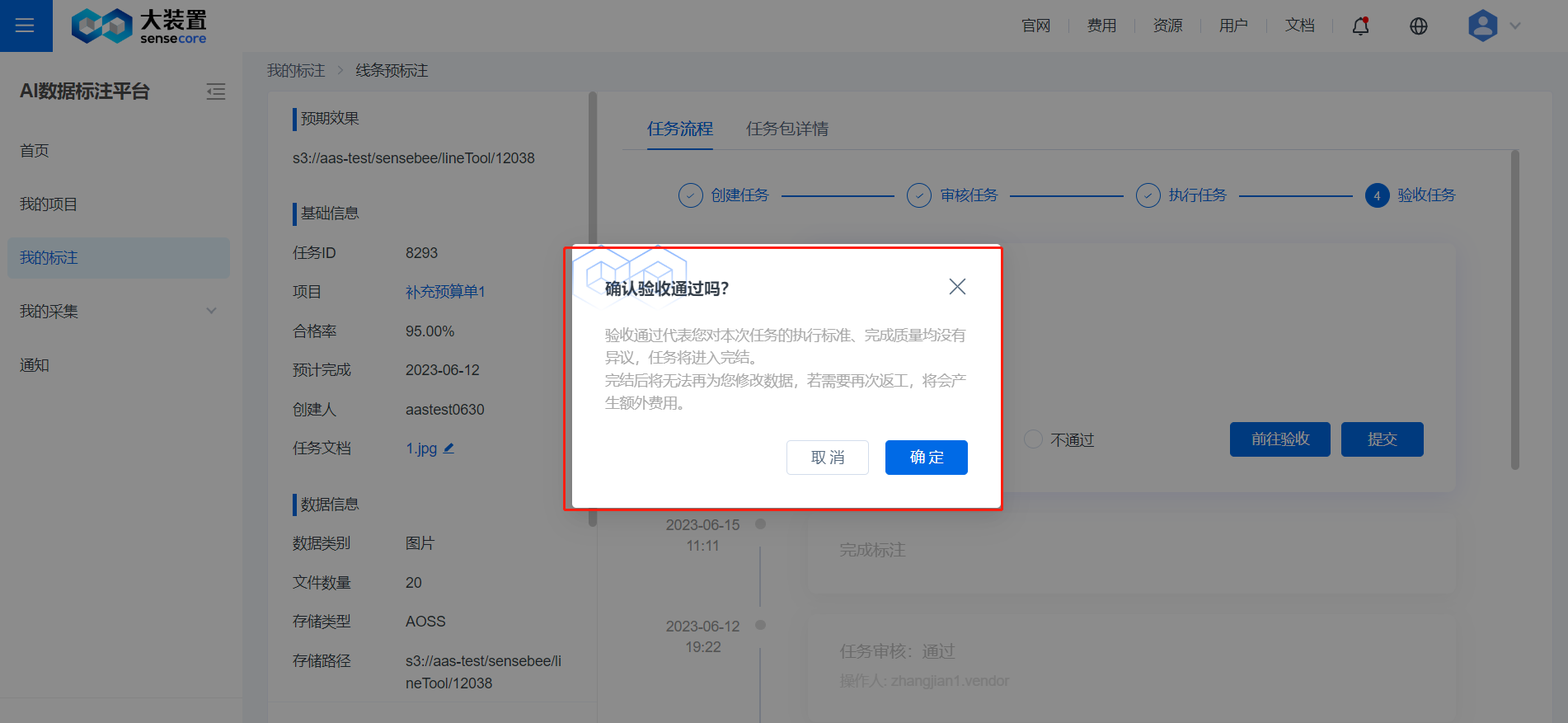Viewport: 1568px width, 723px height.
Task: Click the SenseCore 大装置 logo
Action: [x=138, y=26]
